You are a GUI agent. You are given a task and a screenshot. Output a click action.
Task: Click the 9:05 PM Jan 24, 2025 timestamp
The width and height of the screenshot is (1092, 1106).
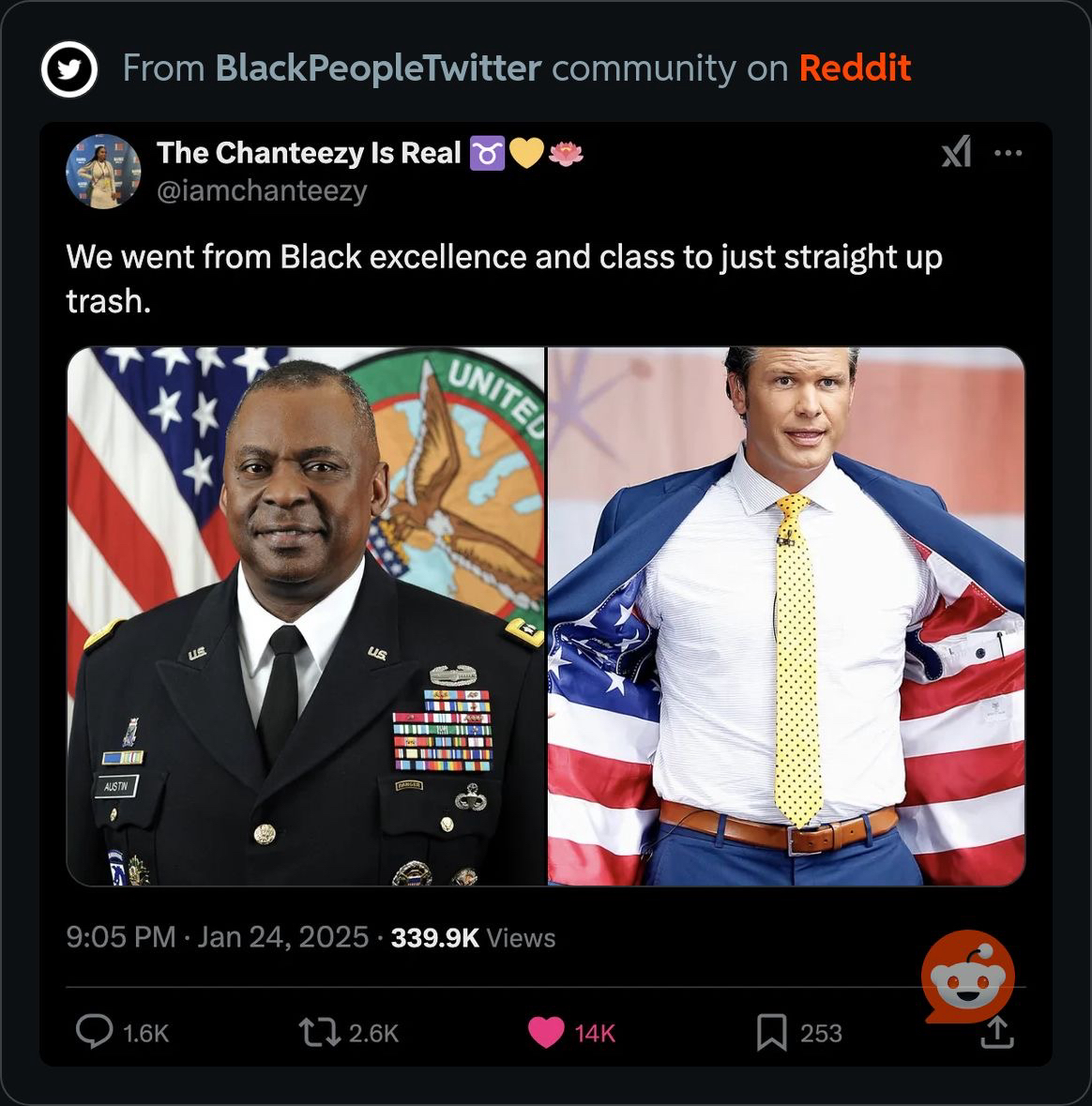pyautogui.click(x=218, y=937)
